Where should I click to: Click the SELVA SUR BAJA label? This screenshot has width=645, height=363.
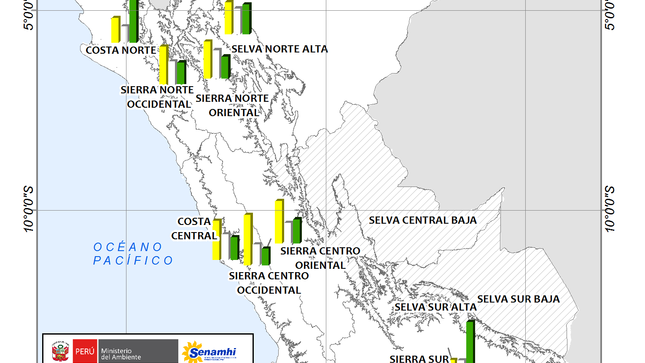click(519, 299)
